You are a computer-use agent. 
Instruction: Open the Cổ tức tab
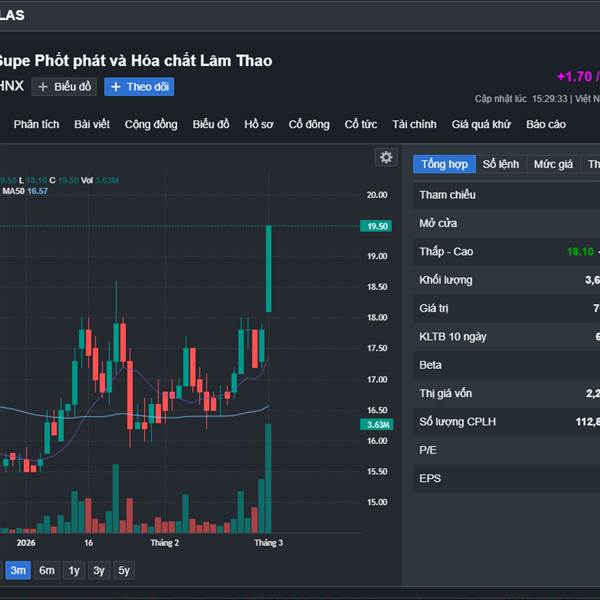[361, 124]
